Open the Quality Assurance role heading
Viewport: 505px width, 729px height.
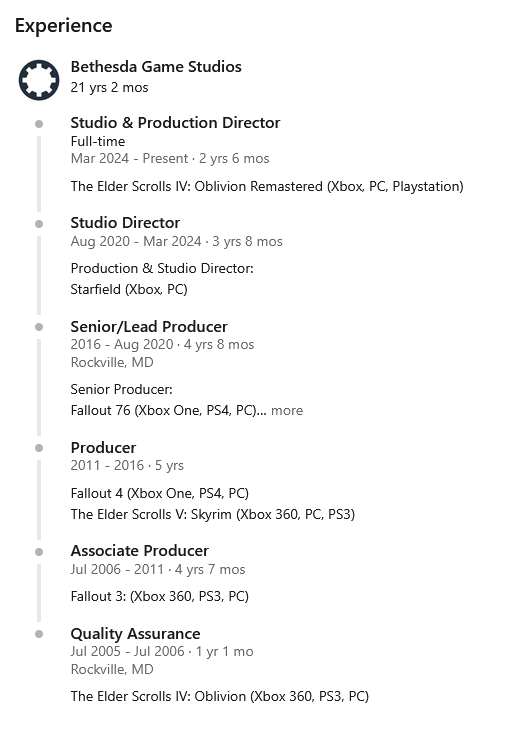tap(135, 633)
